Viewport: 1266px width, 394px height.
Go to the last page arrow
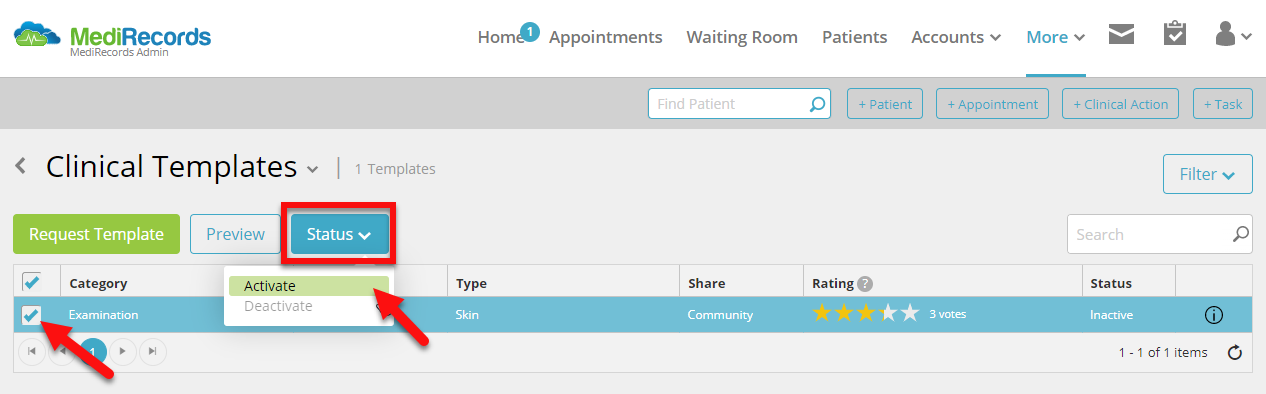[153, 351]
